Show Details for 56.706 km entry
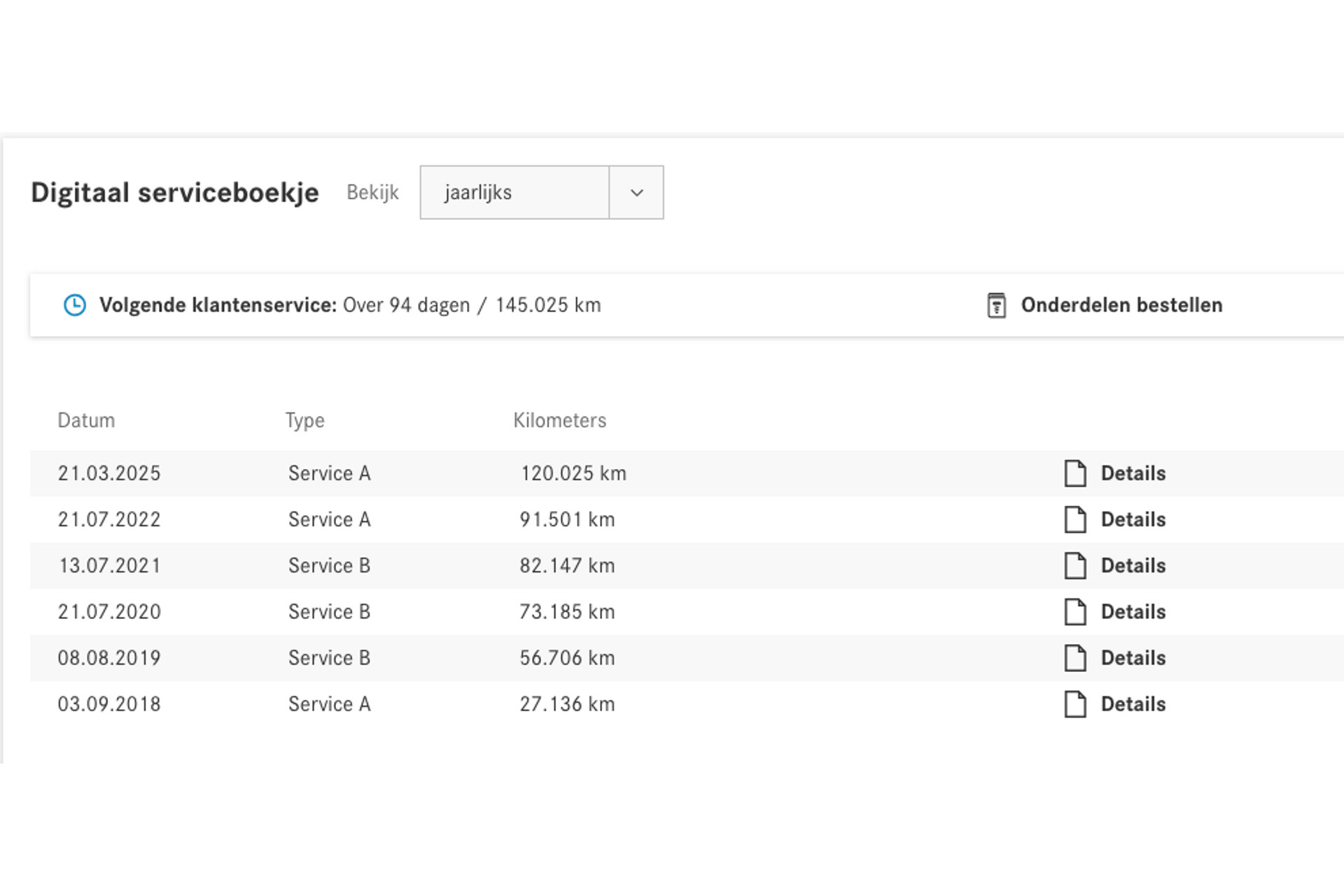The image size is (1344, 896). coord(1133,658)
